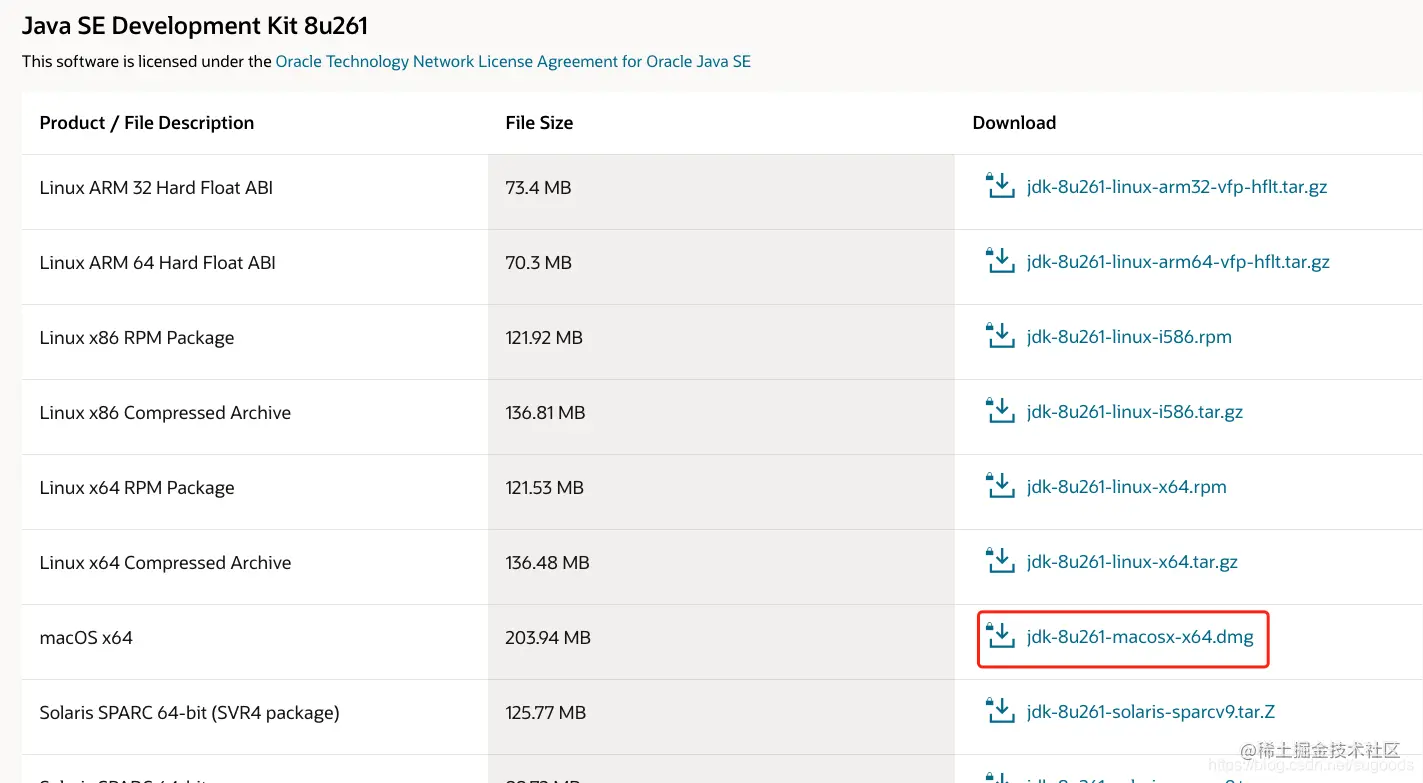The image size is (1423, 783).
Task: Click download icon beside jdk-8u261-linux-x64.tar.gz
Action: coord(1000,561)
